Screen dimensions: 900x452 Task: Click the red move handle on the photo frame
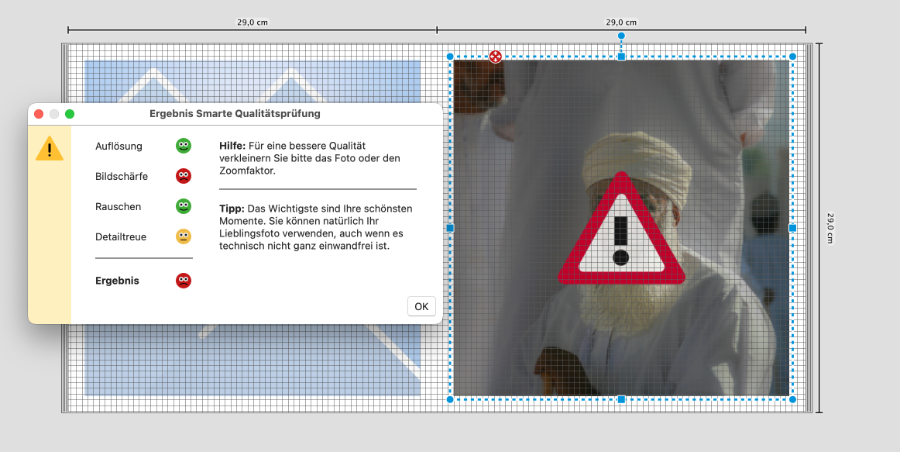click(495, 56)
